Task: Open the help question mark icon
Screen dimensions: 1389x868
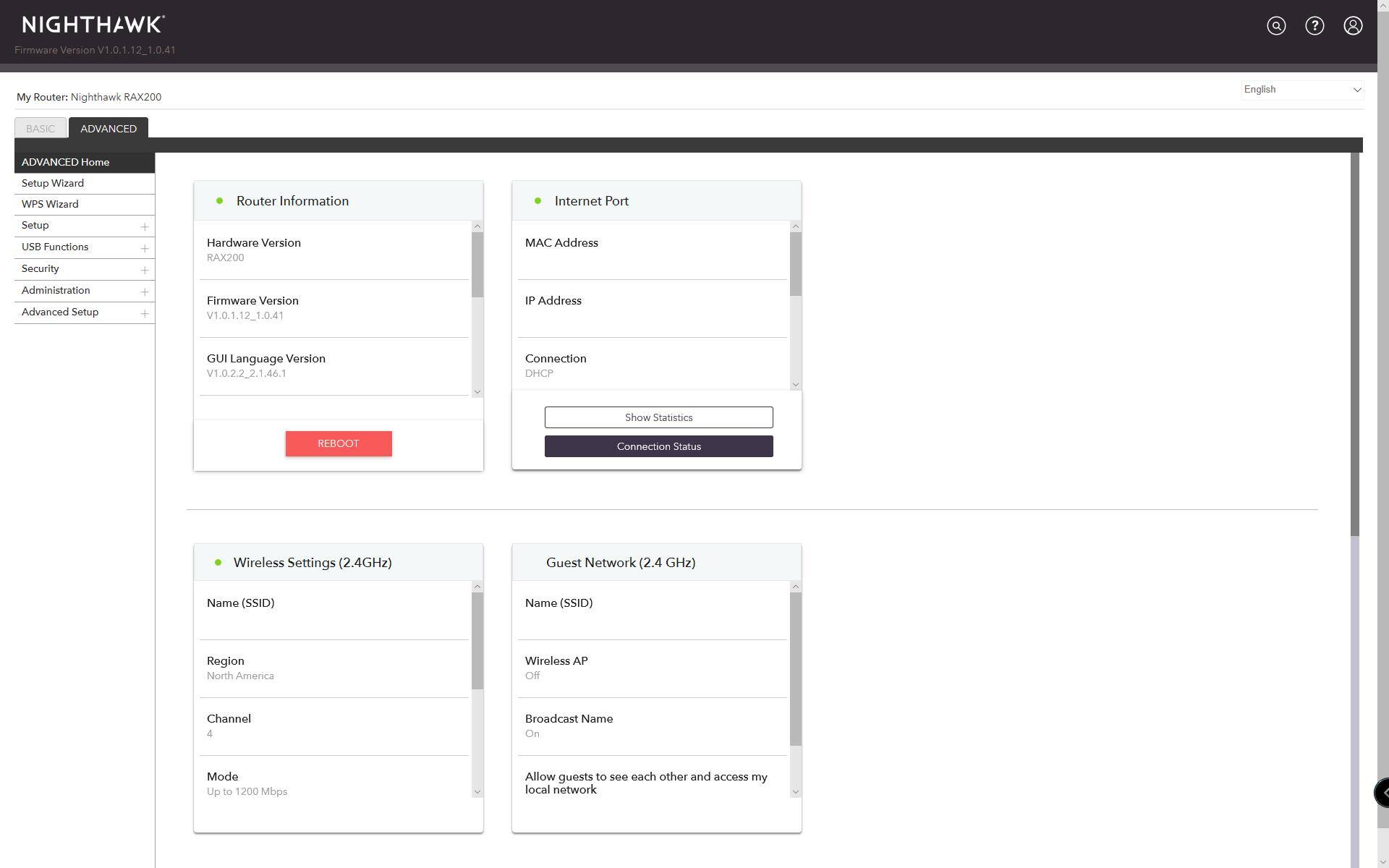Action: pyautogui.click(x=1314, y=26)
